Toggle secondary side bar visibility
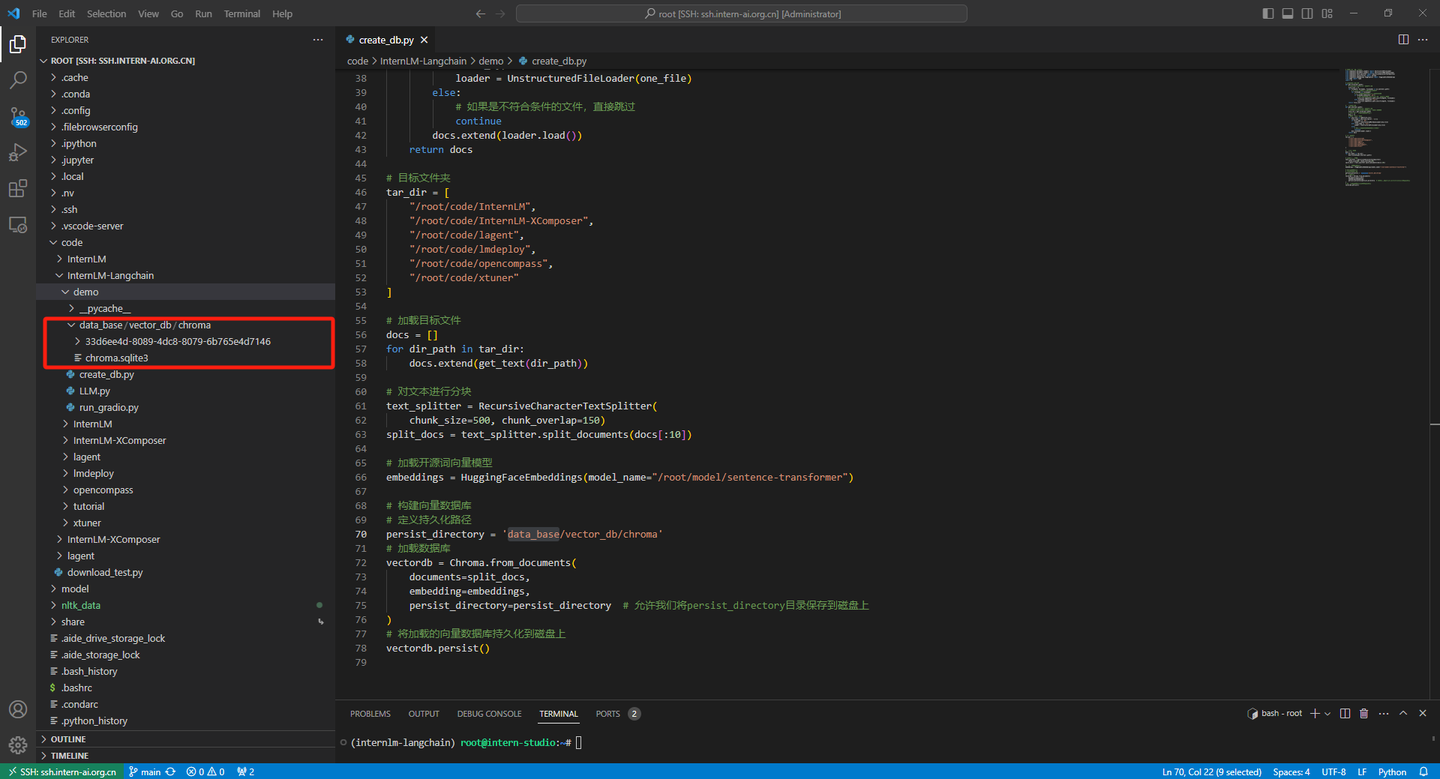Image resolution: width=1440 pixels, height=779 pixels. (x=1308, y=13)
